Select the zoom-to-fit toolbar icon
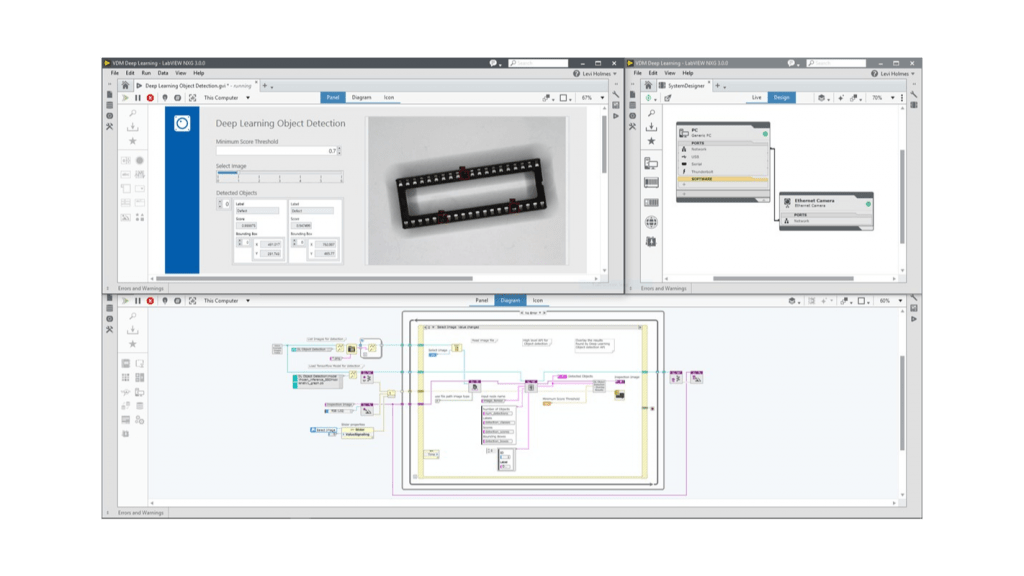 (x=192, y=96)
